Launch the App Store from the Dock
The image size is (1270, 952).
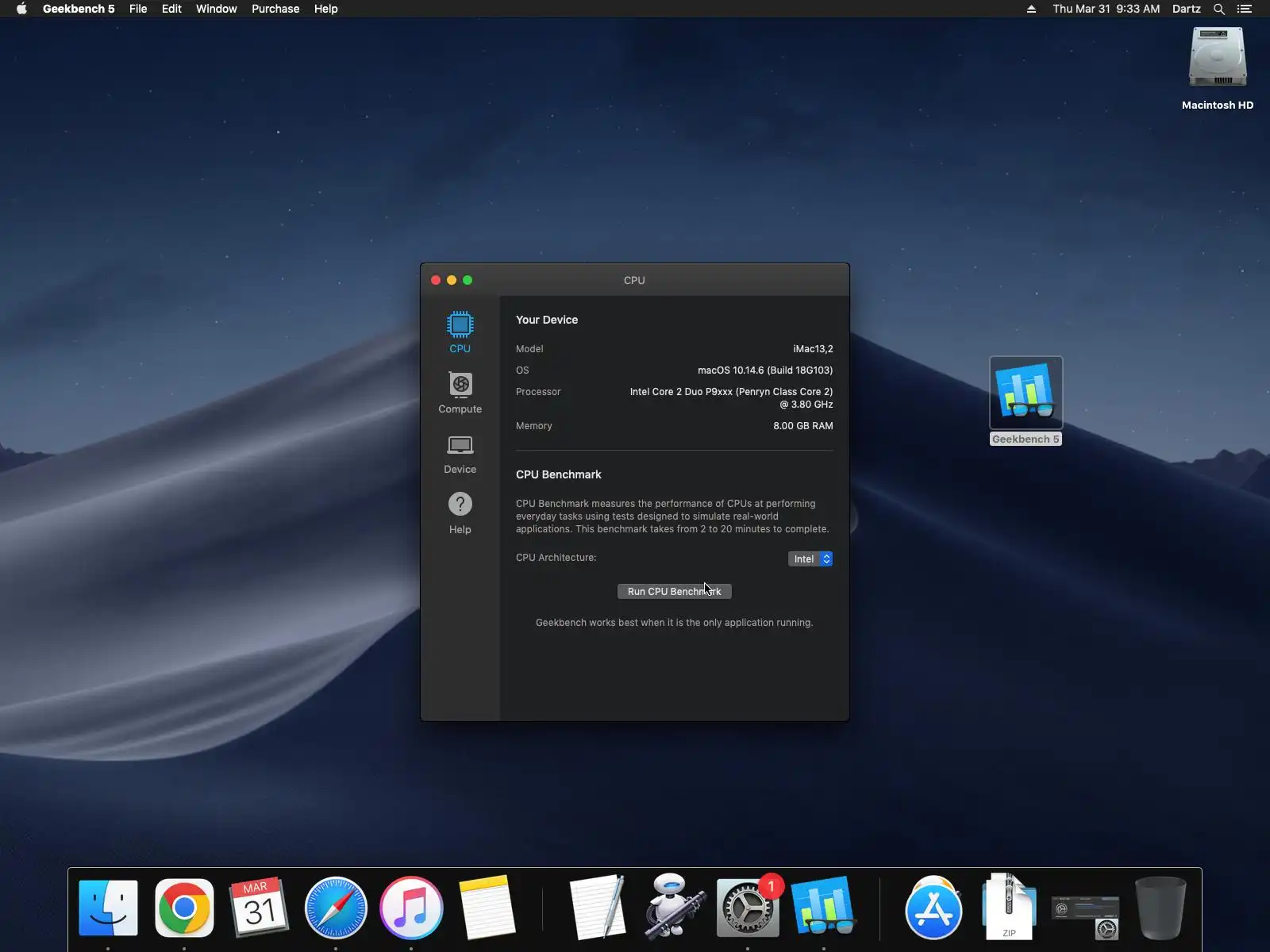click(933, 908)
